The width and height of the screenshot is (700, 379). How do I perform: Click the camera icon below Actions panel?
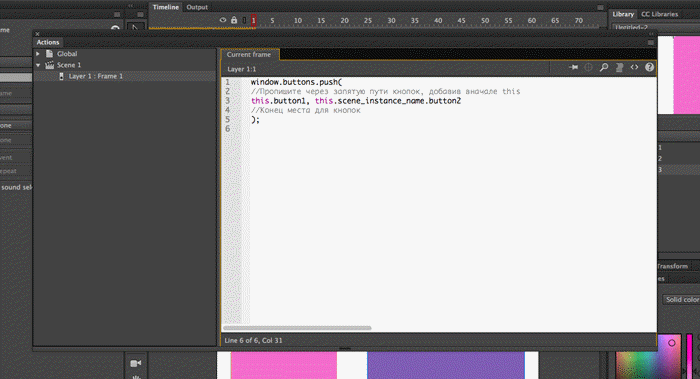(136, 363)
